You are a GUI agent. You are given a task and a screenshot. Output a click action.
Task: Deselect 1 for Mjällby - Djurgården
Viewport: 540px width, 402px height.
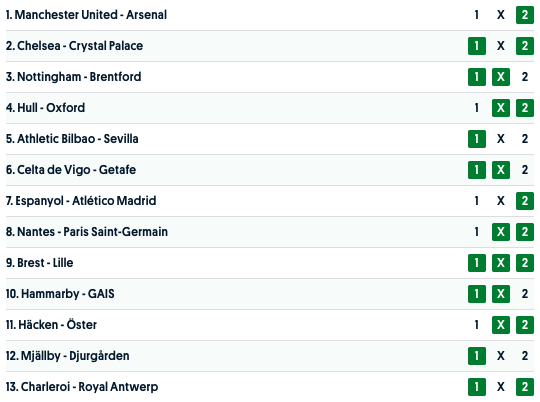(x=477, y=356)
